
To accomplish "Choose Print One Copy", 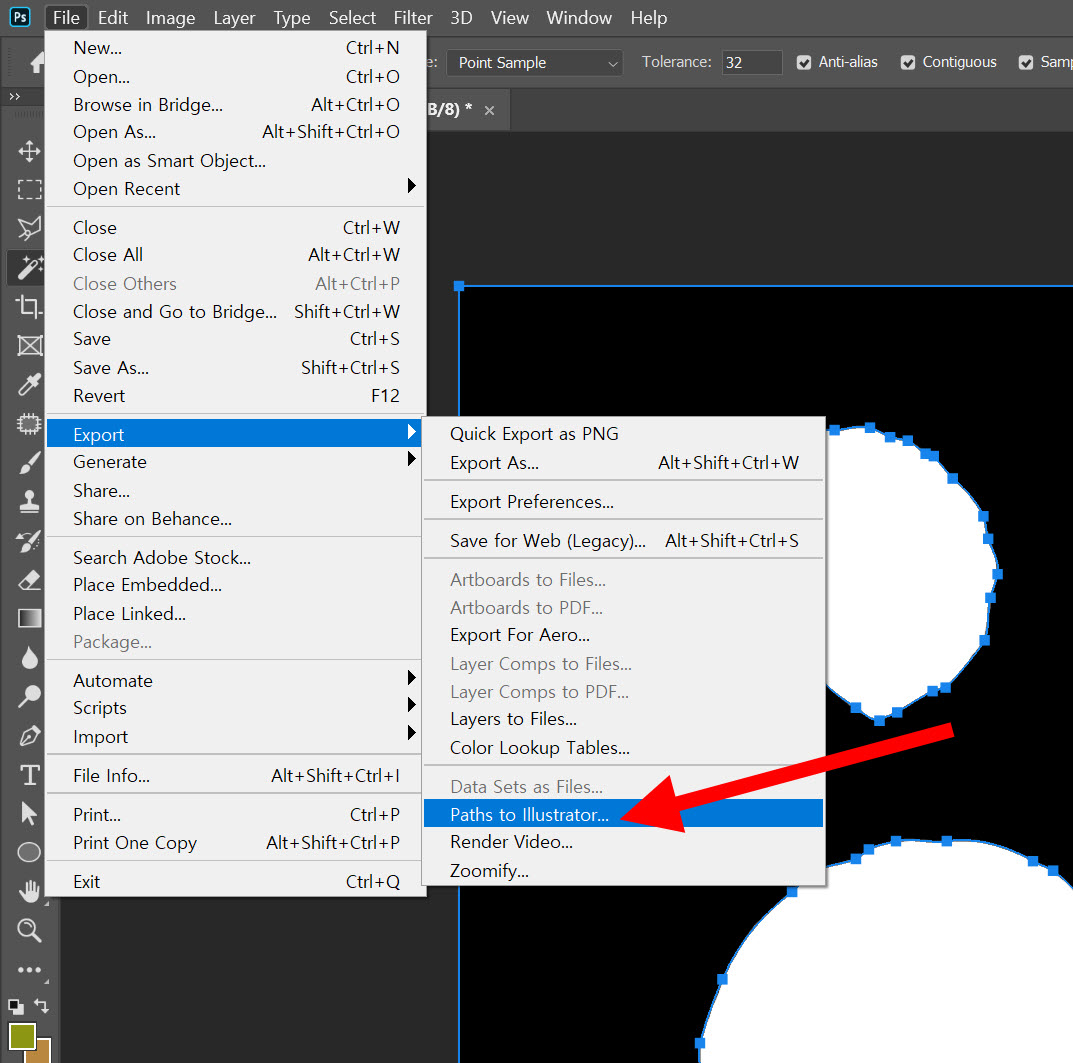I will click(x=236, y=843).
